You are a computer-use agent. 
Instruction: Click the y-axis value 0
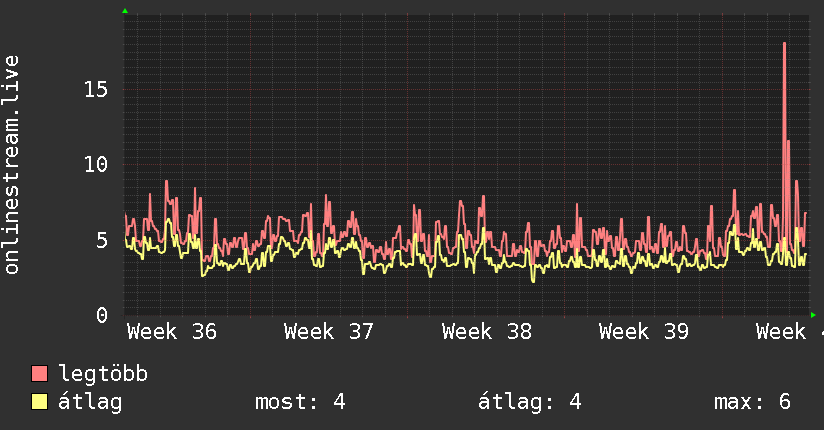[x=102, y=315]
